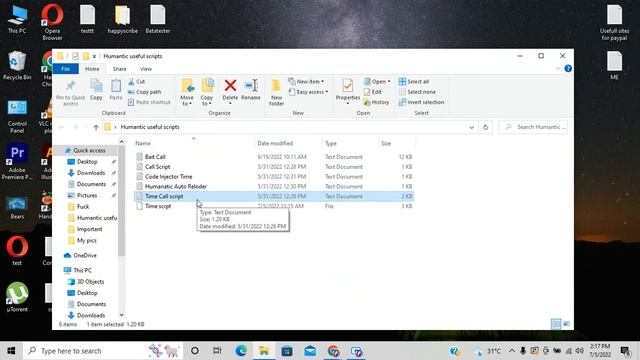Open the Open button dropdown
The image size is (640, 360).
pyautogui.click(x=377, y=82)
